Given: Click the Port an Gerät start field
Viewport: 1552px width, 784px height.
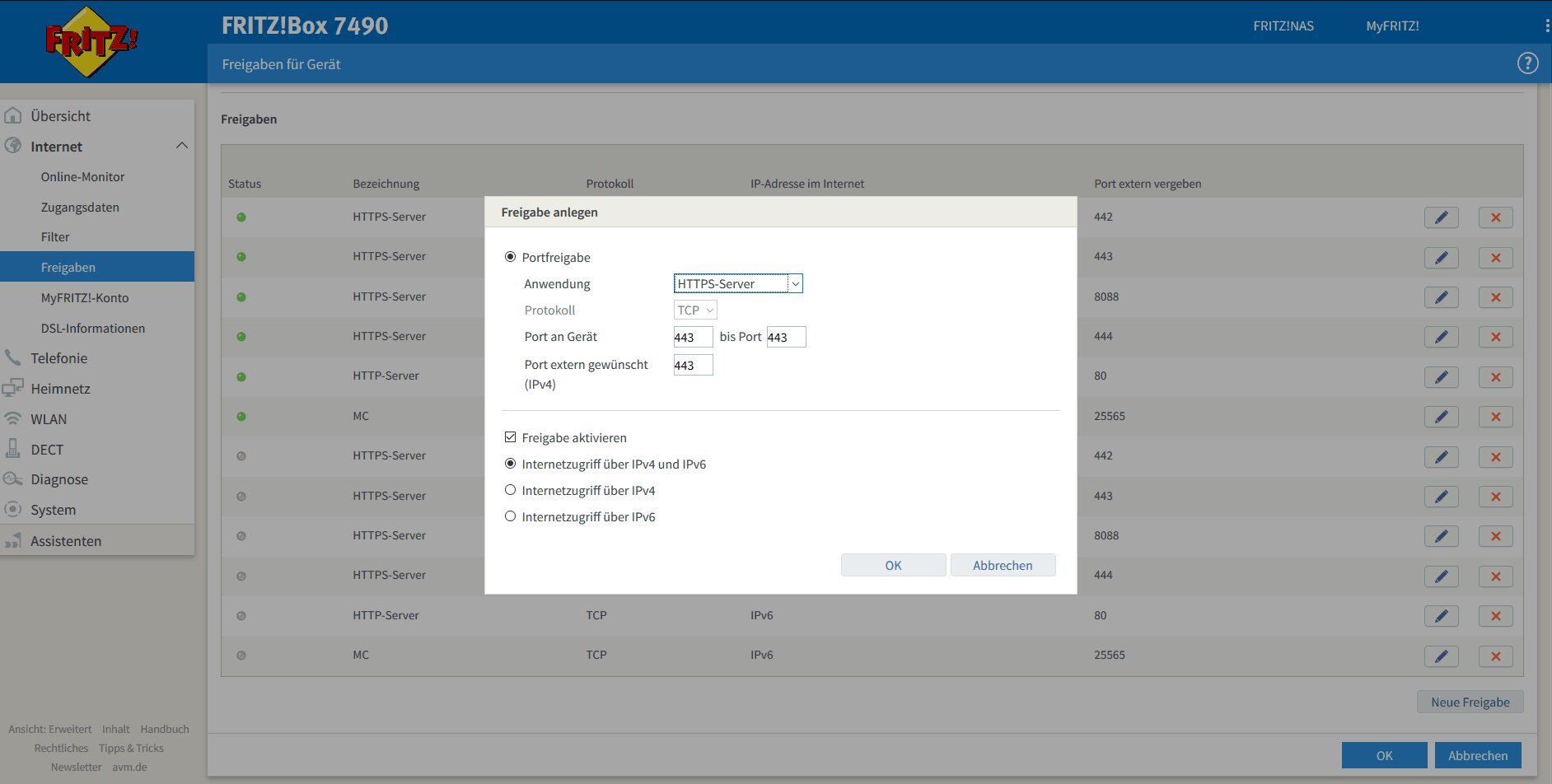Looking at the screenshot, I should coord(693,337).
